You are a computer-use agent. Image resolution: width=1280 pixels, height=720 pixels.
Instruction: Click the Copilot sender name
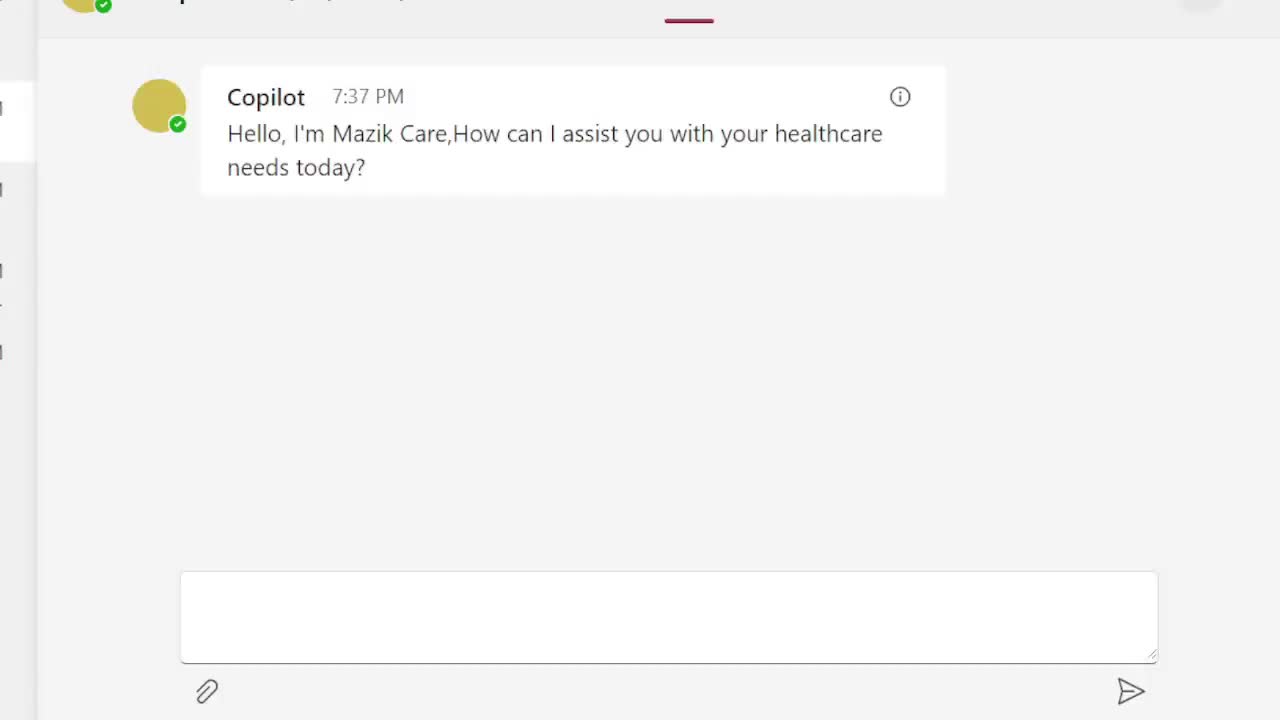266,97
